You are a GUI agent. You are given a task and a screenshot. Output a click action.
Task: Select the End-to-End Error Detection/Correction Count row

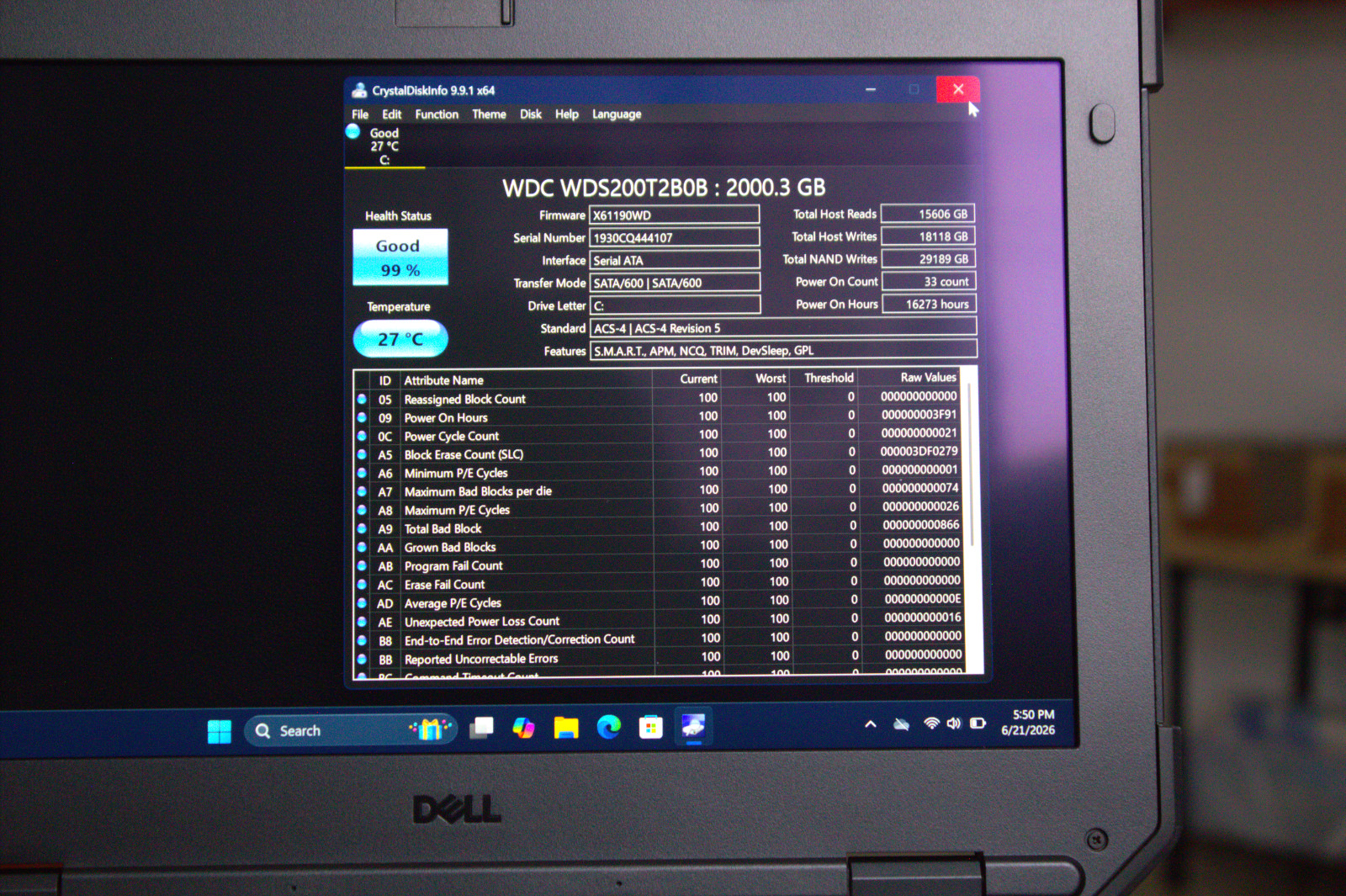point(660,639)
